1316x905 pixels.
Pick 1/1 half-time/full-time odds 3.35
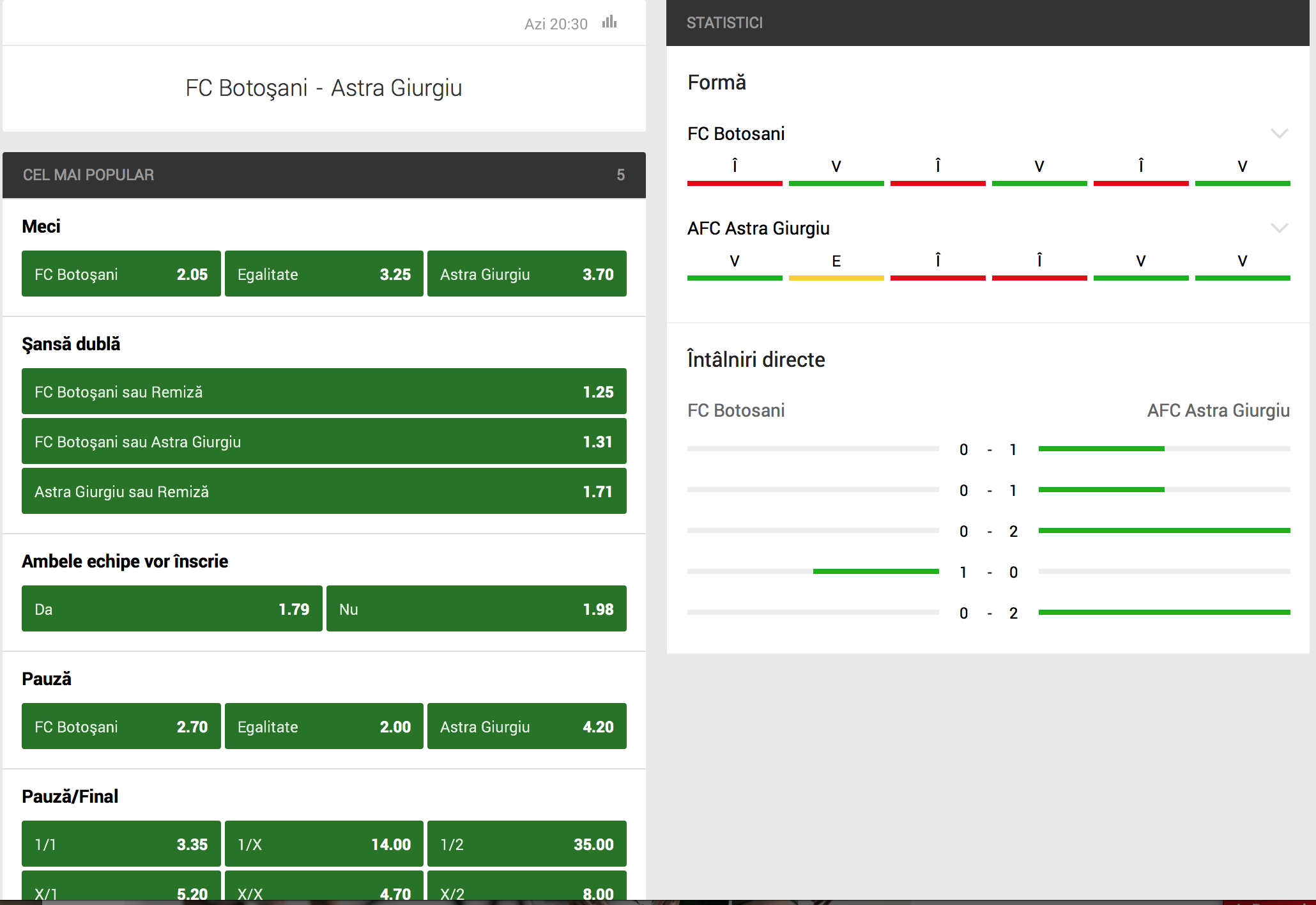[x=121, y=844]
